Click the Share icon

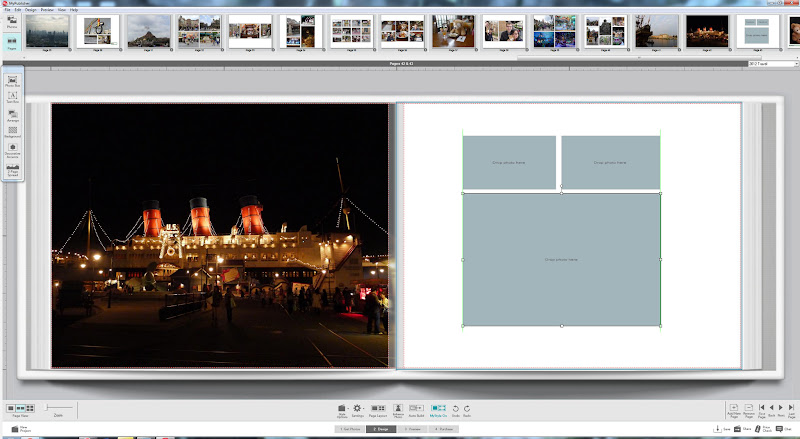point(742,429)
